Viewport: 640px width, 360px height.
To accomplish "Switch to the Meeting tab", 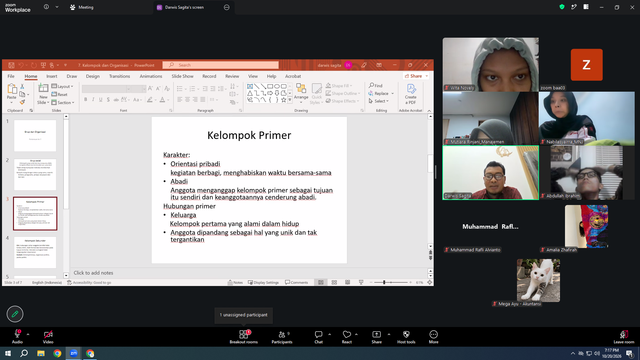I will click(x=82, y=7).
